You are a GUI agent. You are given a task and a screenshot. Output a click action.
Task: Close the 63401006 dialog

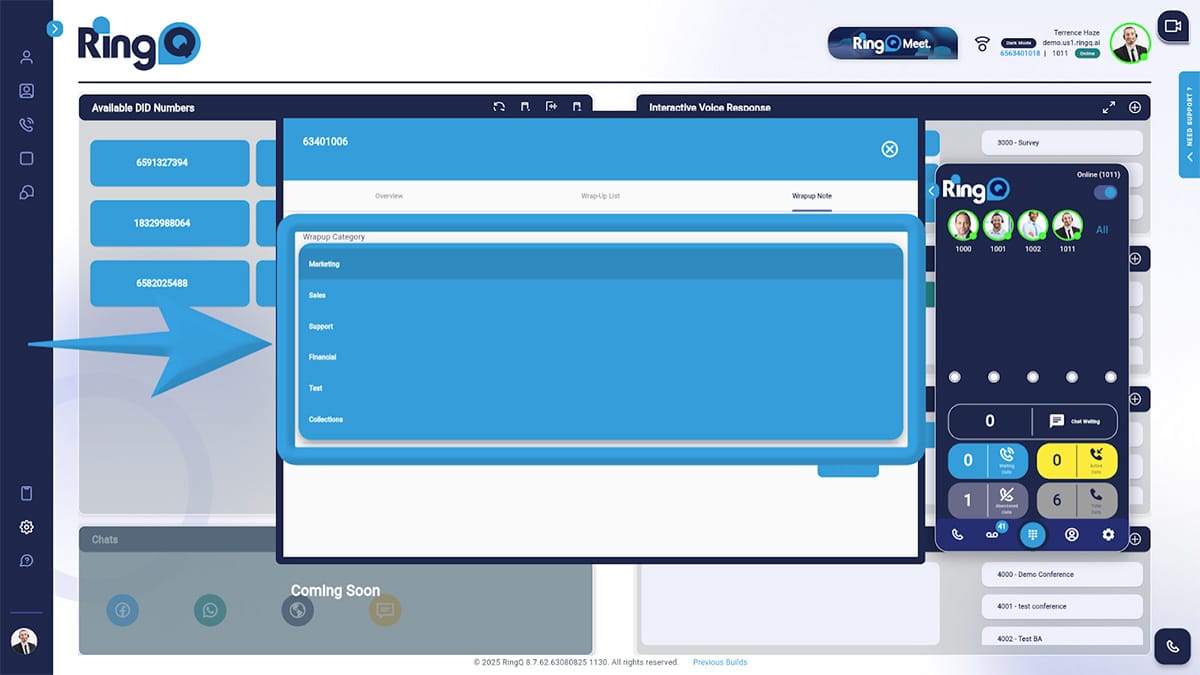click(x=889, y=149)
